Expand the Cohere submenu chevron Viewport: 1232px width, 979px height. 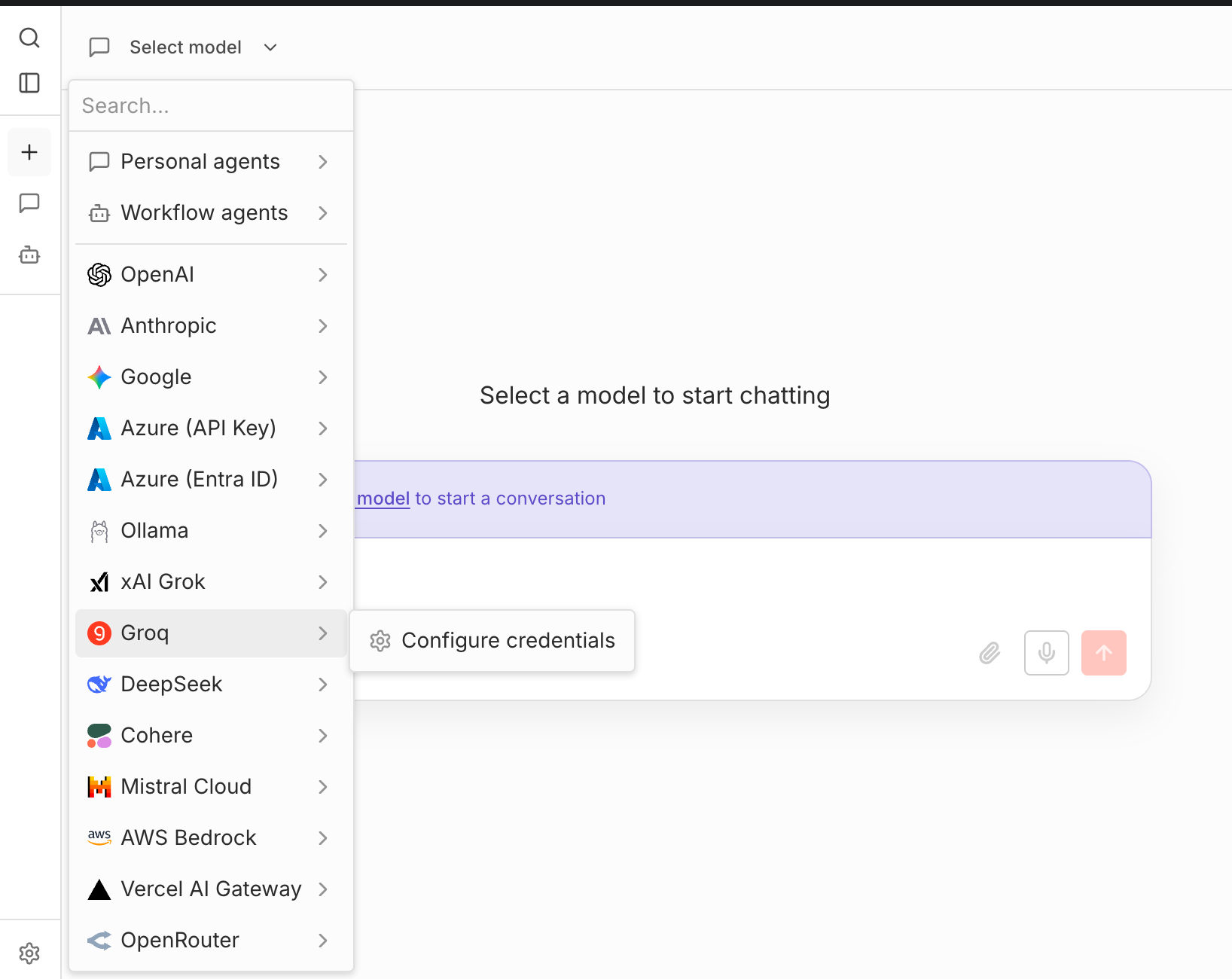click(323, 736)
